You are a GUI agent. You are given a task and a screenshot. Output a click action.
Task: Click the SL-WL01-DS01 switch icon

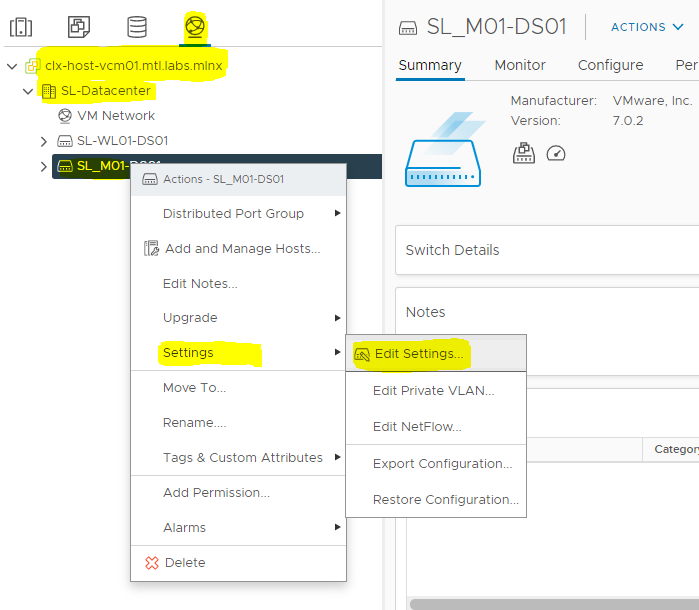coord(65,141)
